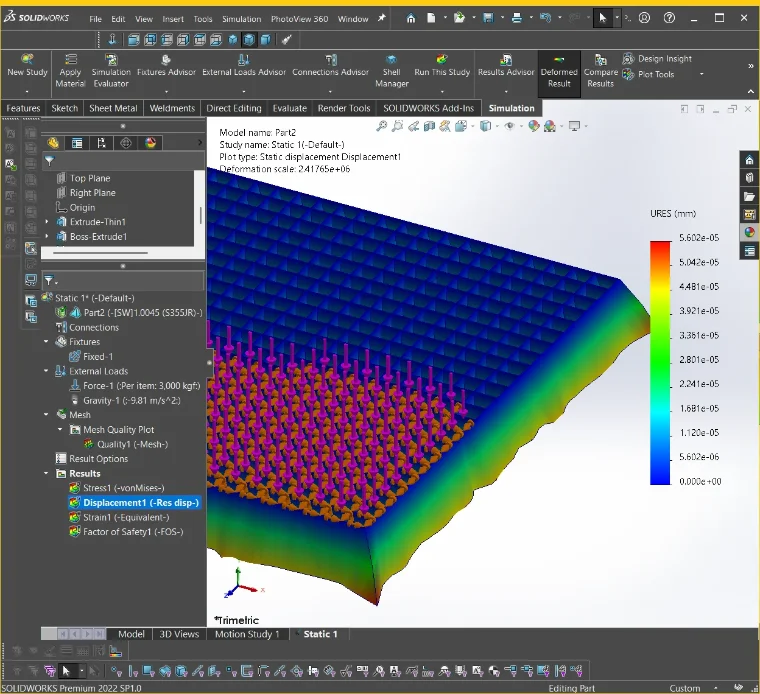This screenshot has height=694, width=760.
Task: Open External Loads Advisor
Action: (244, 66)
